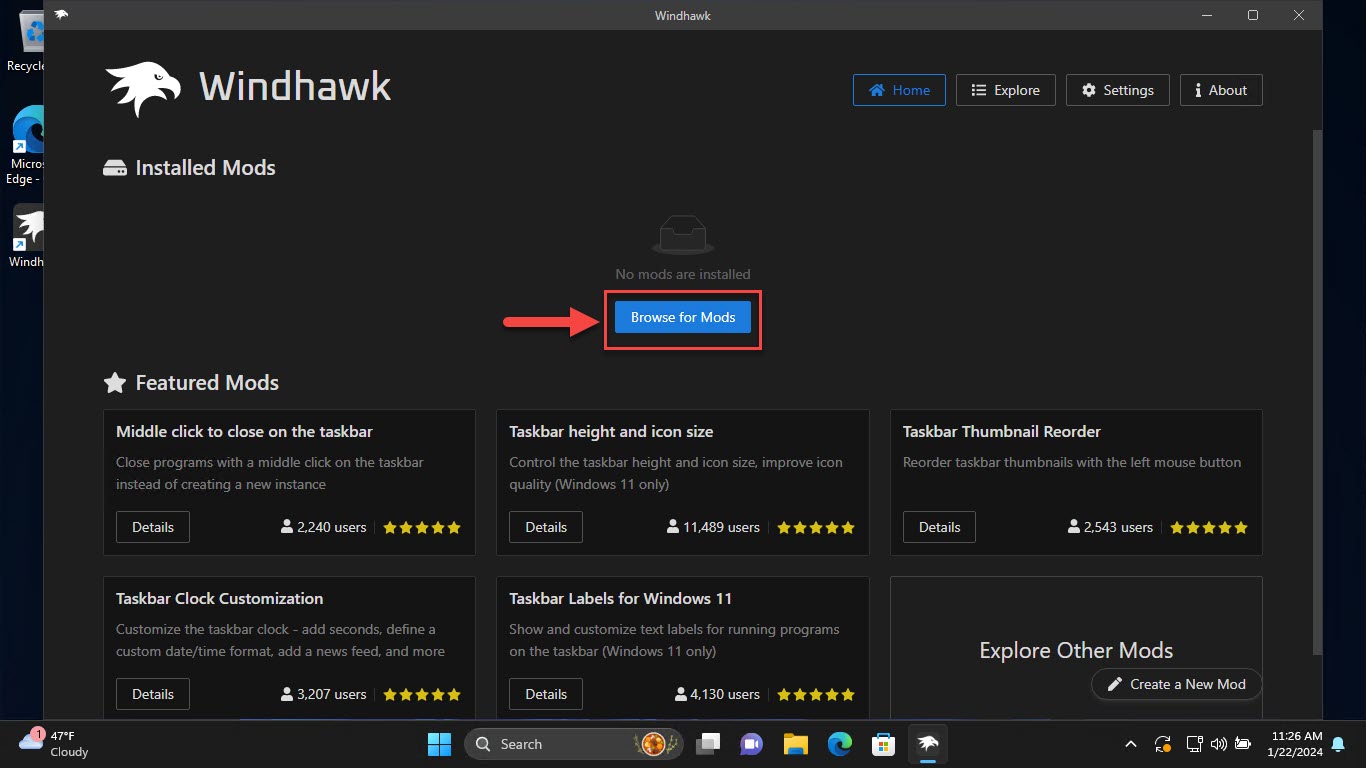Maximize the Windhawk window

pyautogui.click(x=1252, y=15)
